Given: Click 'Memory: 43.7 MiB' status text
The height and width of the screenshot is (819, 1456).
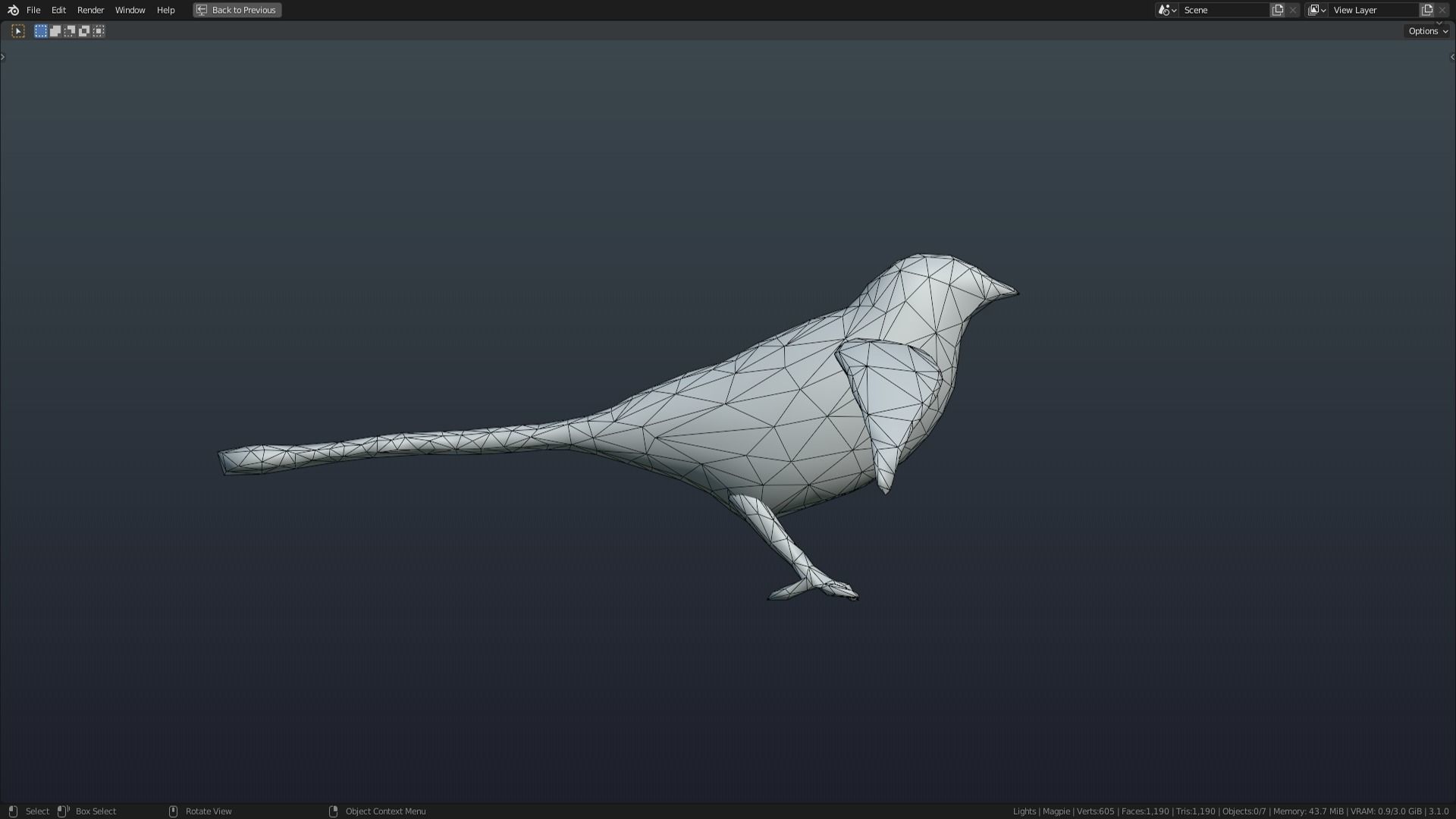Looking at the screenshot, I should click(x=1308, y=811).
